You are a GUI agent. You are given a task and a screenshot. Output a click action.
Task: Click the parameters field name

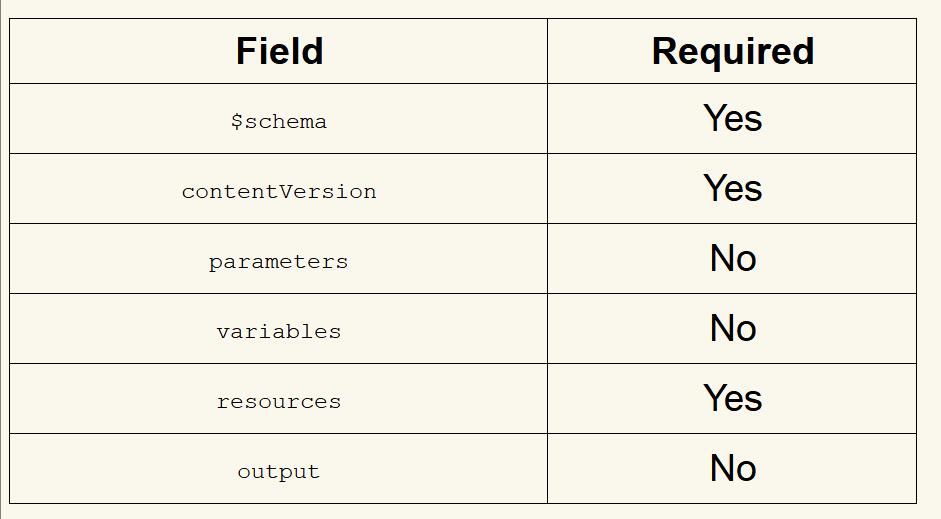[x=279, y=261]
